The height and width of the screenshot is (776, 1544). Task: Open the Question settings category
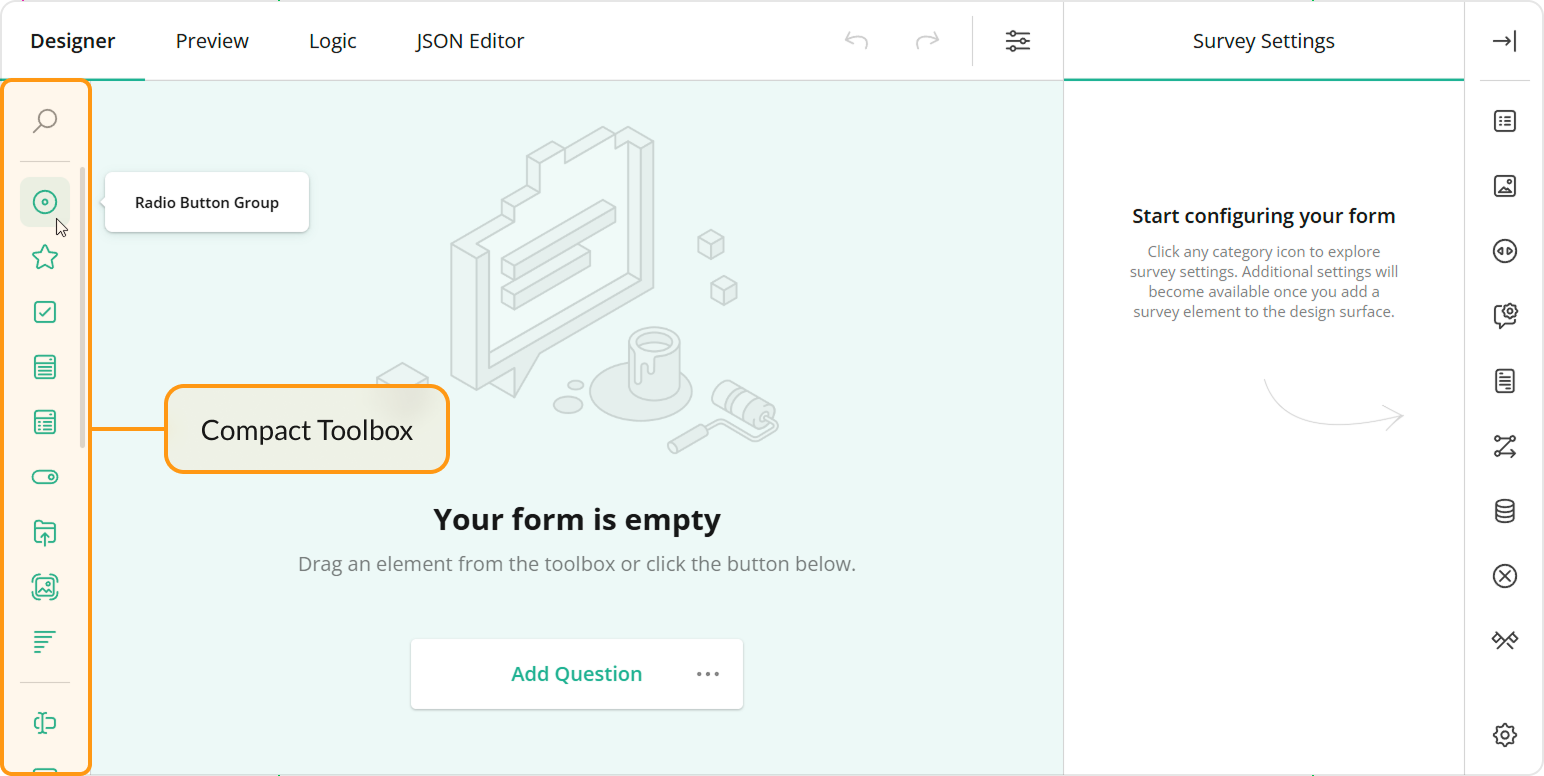(x=1504, y=315)
